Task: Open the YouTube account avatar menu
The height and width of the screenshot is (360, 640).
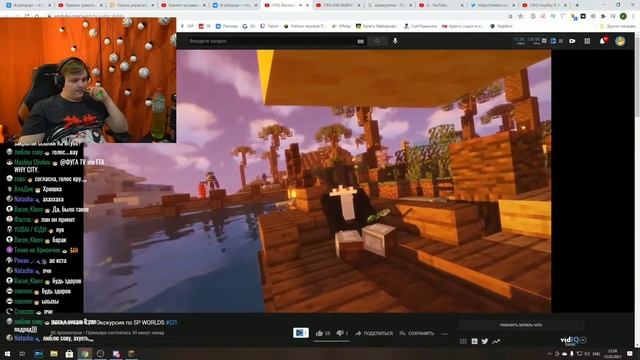Action: [x=620, y=41]
